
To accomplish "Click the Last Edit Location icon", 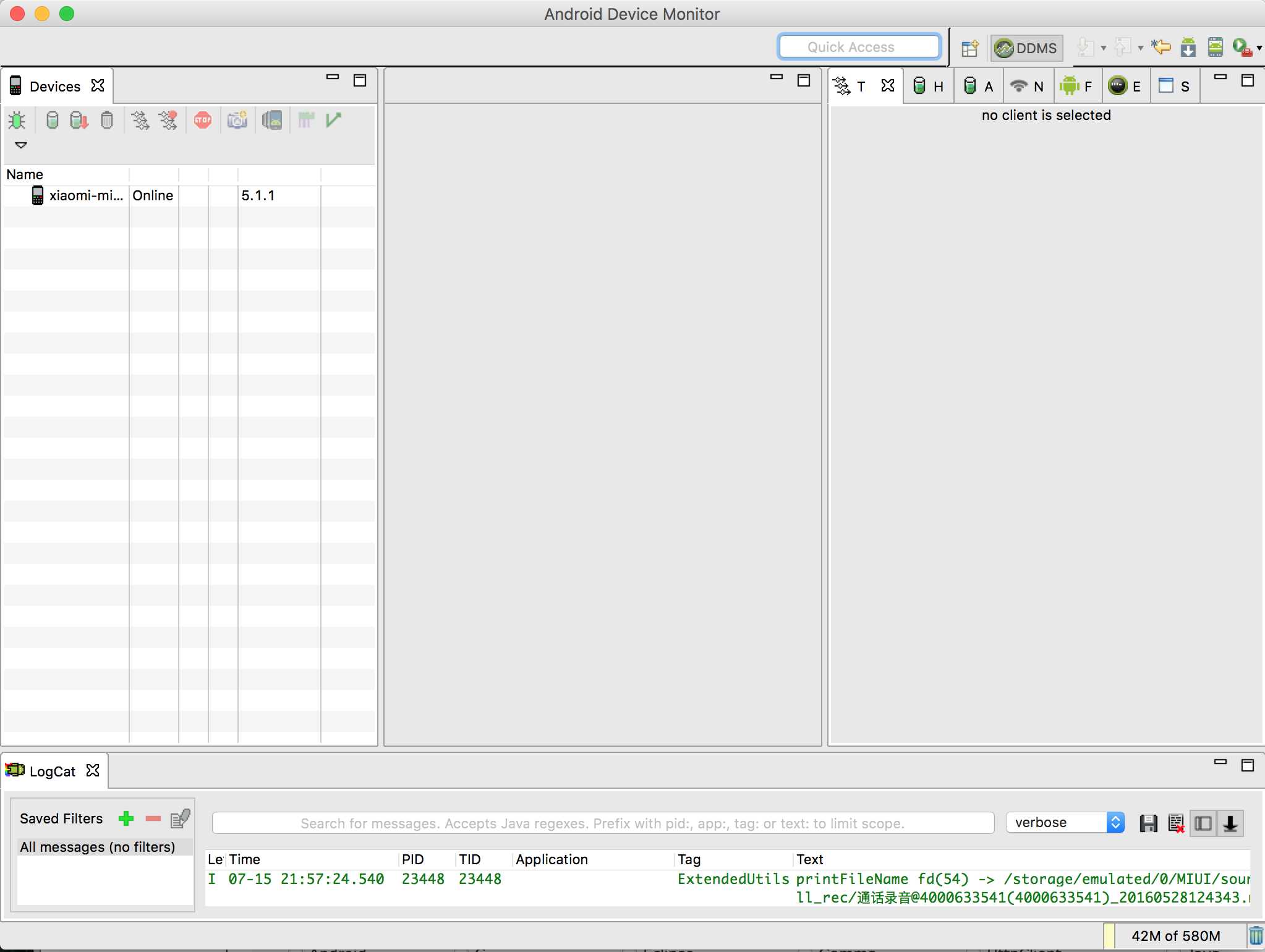I will point(1161,48).
